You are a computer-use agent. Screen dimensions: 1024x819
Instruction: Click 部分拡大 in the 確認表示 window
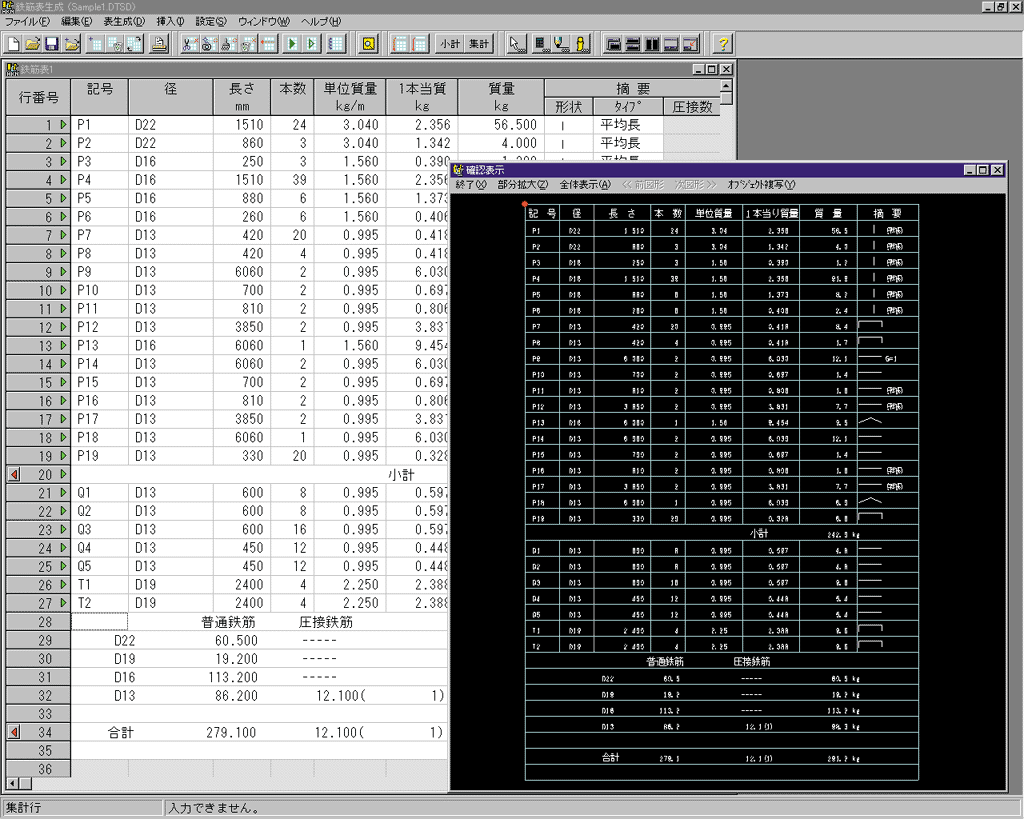click(x=522, y=185)
